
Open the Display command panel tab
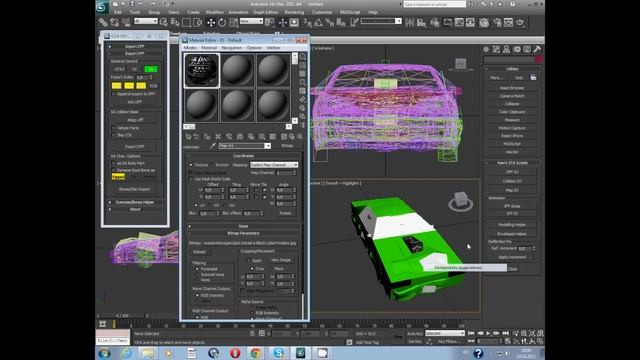527,49
